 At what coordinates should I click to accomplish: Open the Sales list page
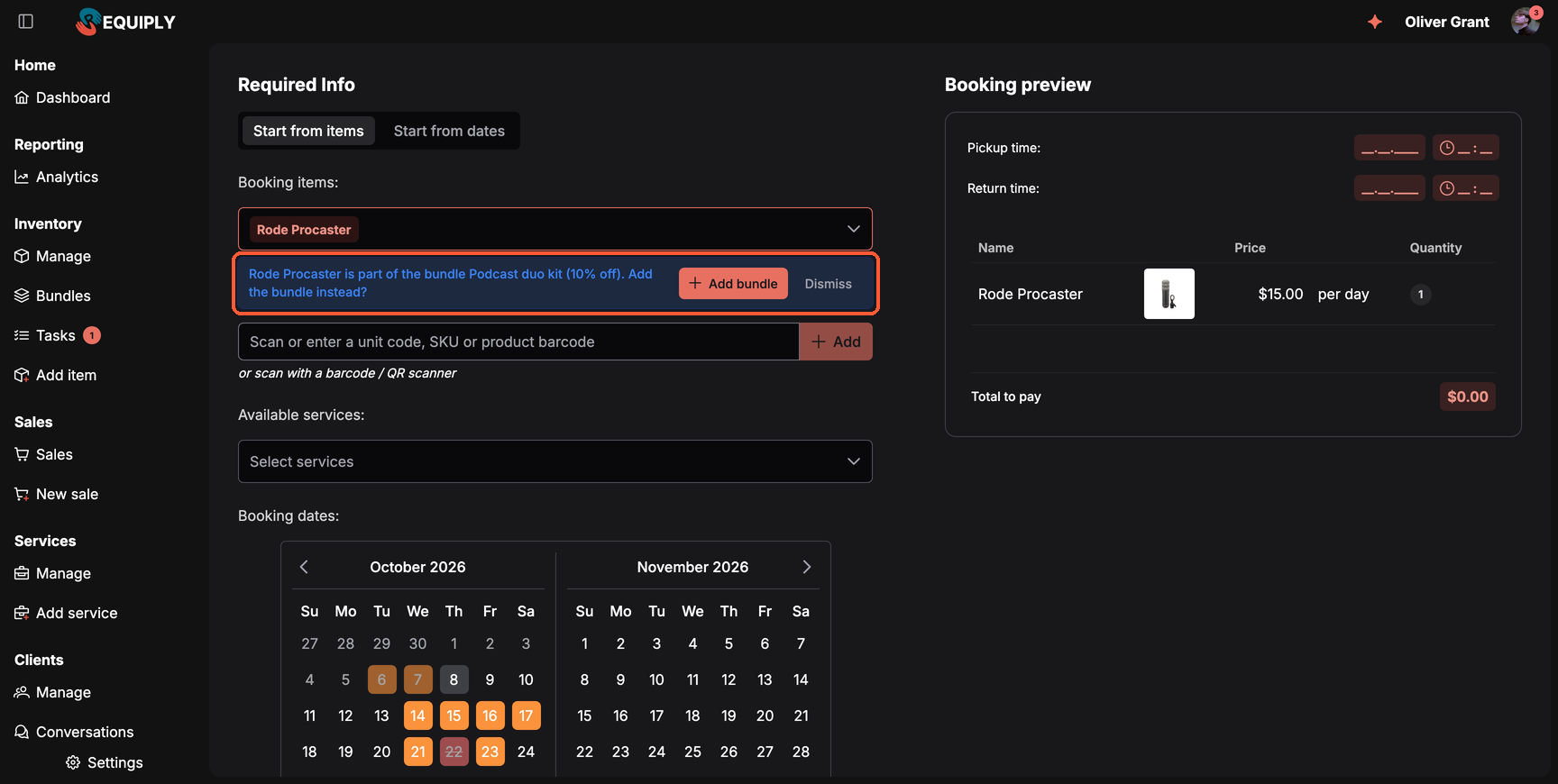(x=44, y=454)
